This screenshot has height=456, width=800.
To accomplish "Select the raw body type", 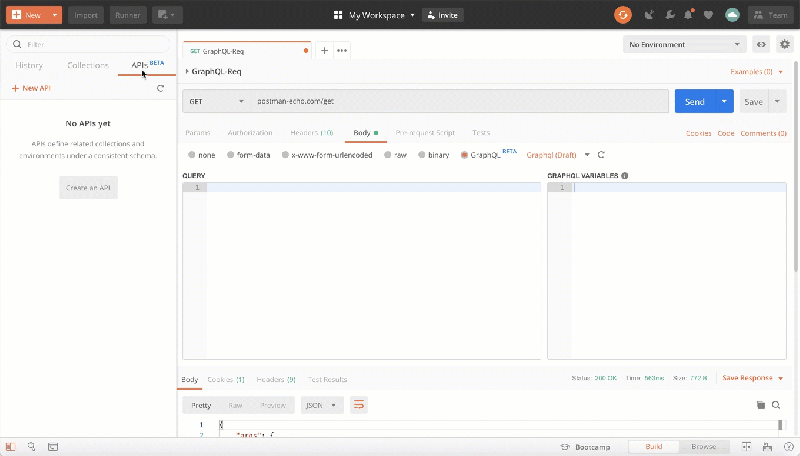I will (x=388, y=155).
